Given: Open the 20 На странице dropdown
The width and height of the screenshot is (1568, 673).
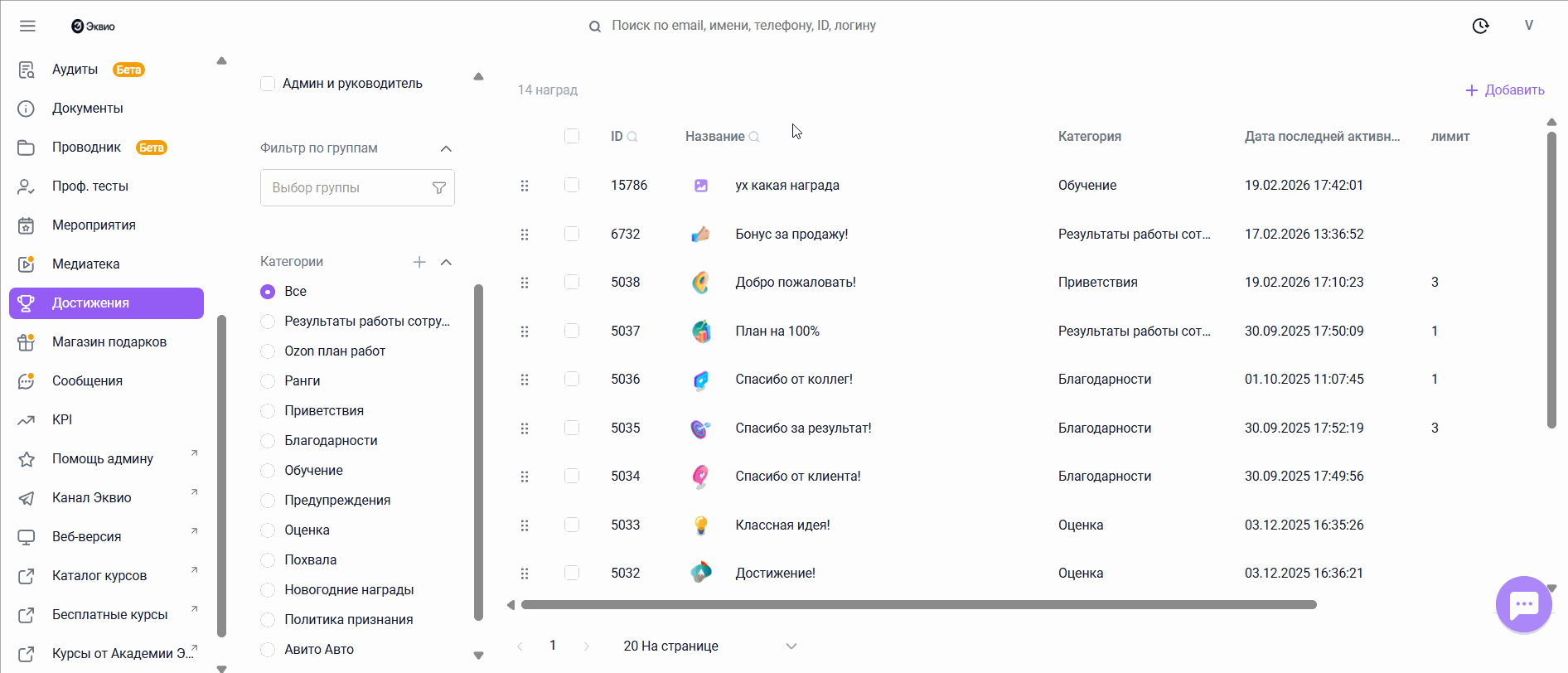Looking at the screenshot, I should [709, 646].
